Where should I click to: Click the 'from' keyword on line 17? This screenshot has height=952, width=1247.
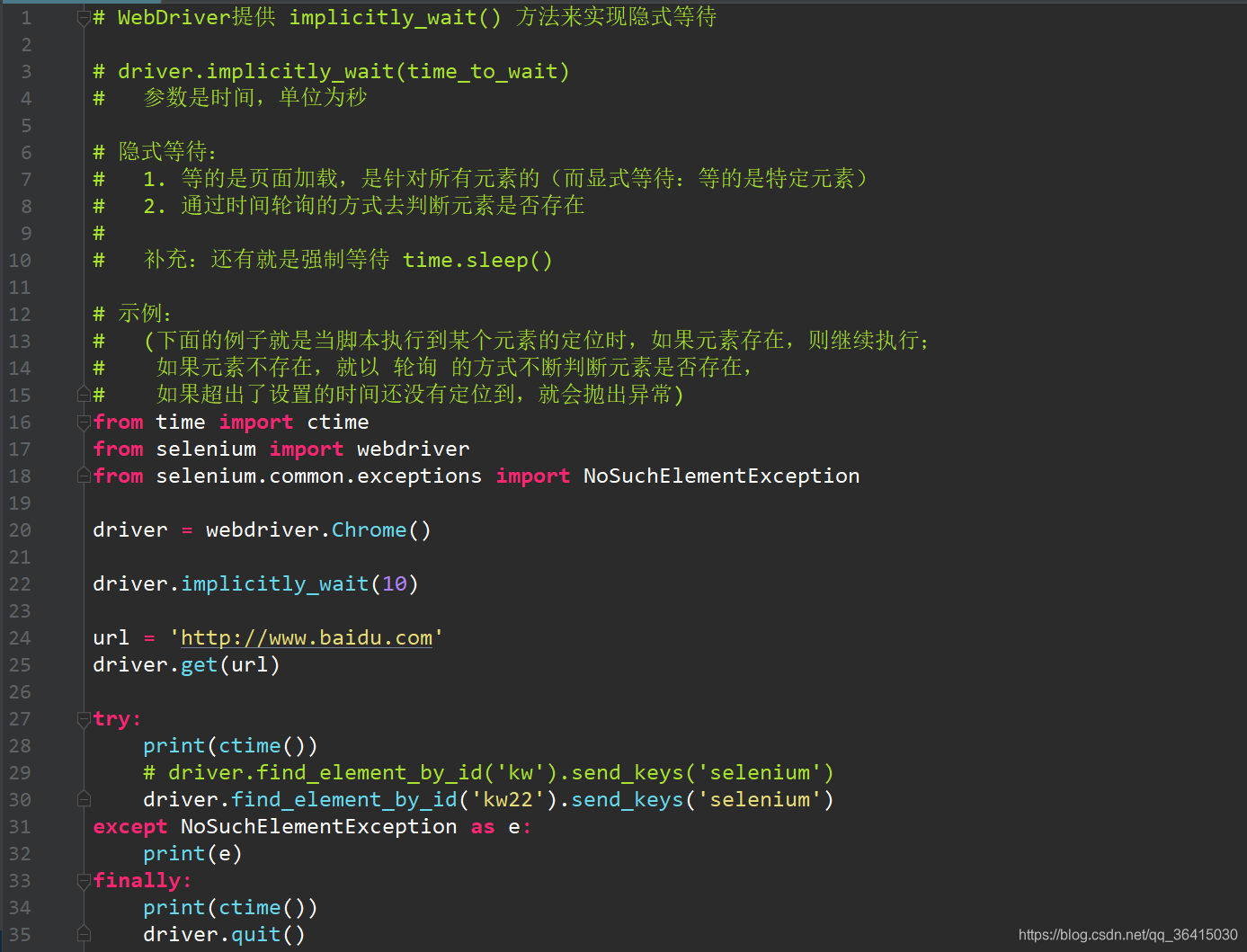(x=118, y=449)
